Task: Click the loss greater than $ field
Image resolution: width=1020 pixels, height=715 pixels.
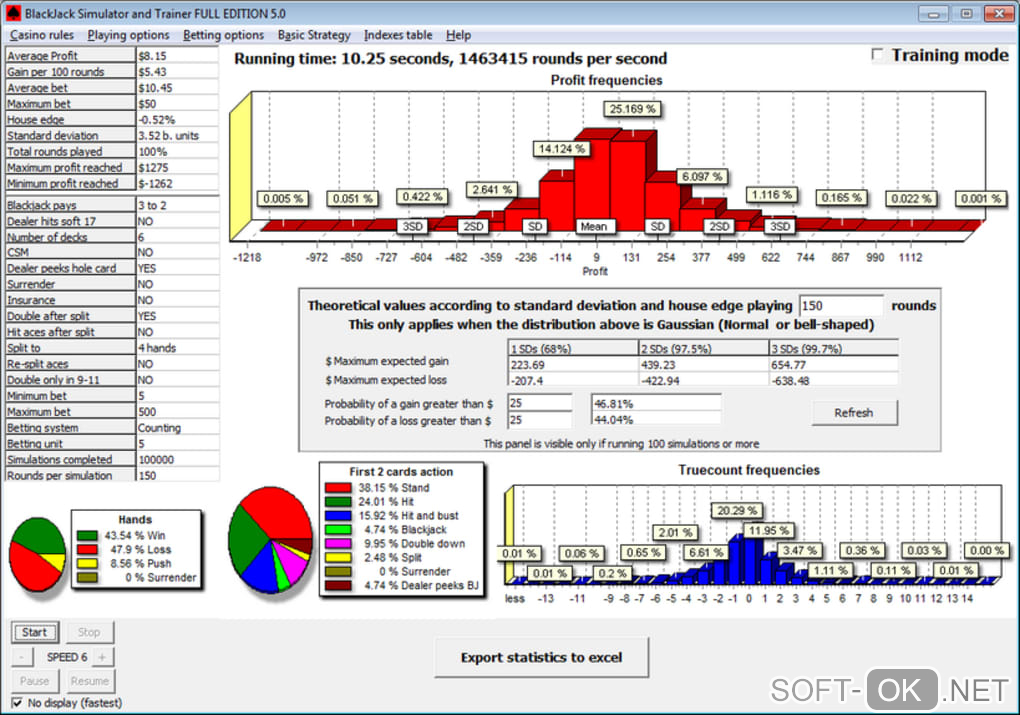Action: click(x=539, y=420)
